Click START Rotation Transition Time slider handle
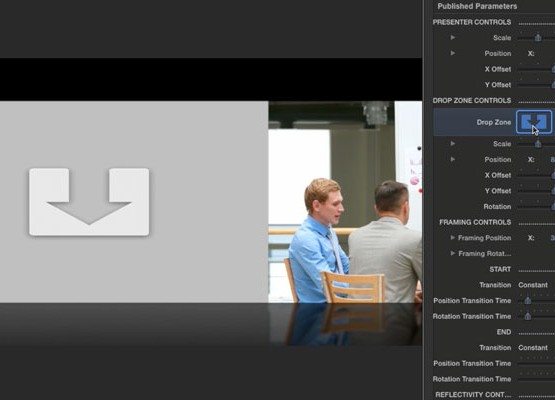Screen dimensions: 555x400 click(528, 316)
